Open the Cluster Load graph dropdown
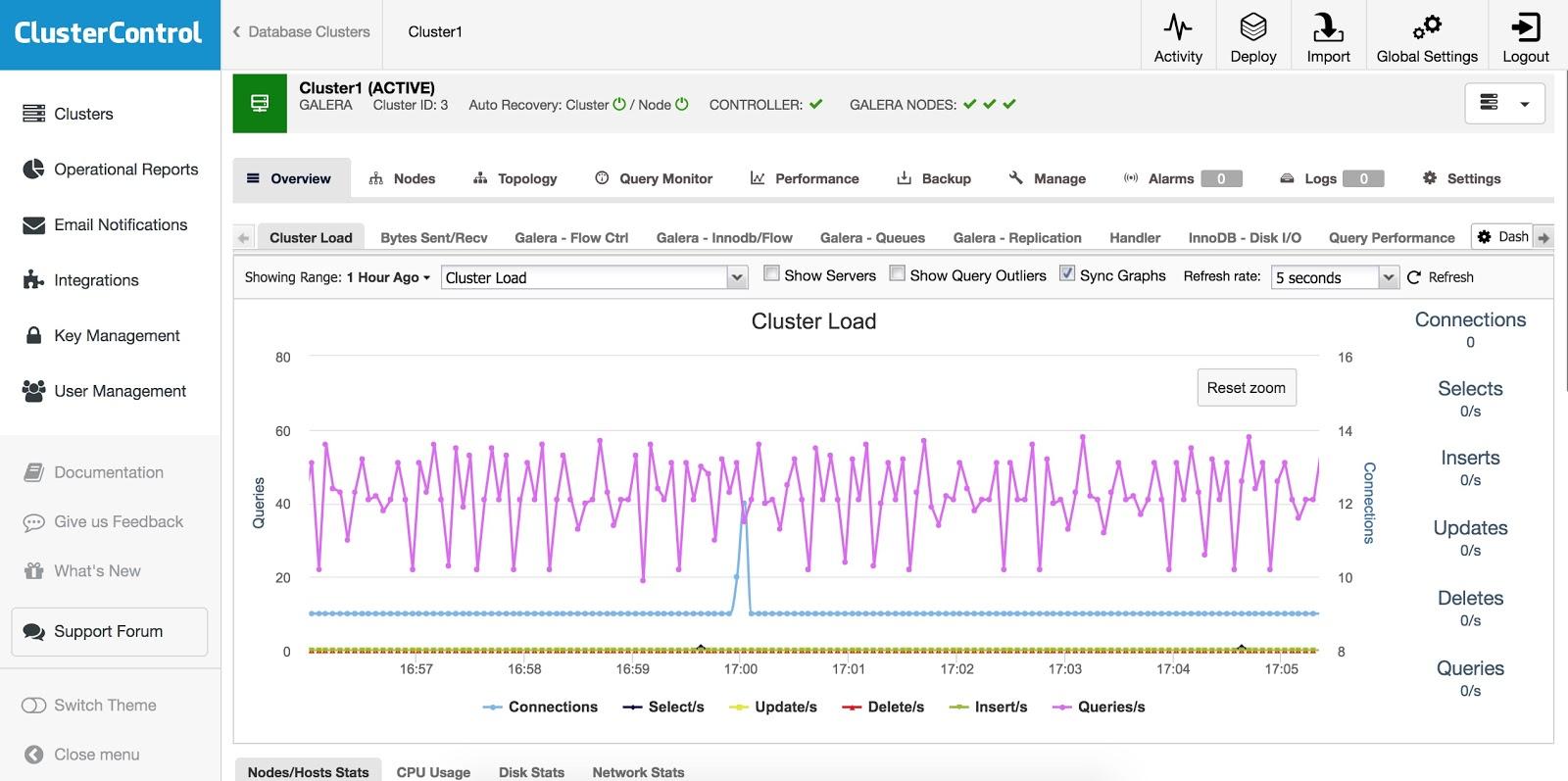 [595, 277]
